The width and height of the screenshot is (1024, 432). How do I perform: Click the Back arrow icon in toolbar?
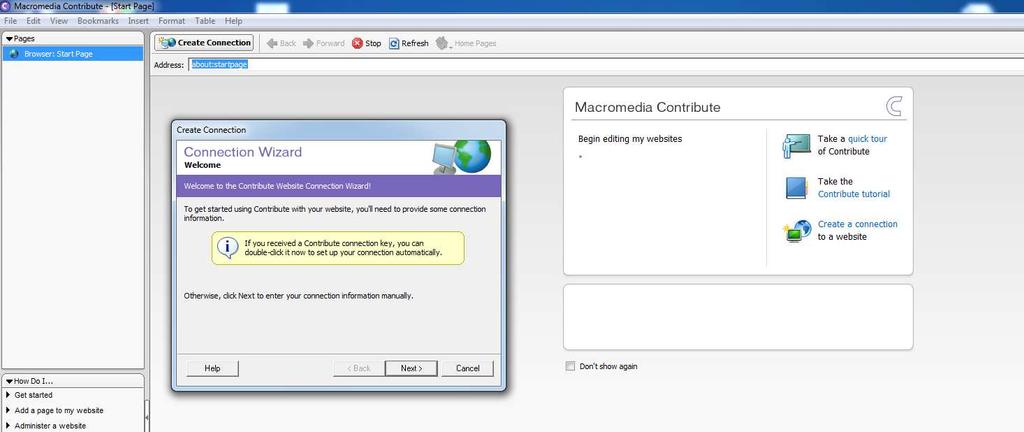272,44
